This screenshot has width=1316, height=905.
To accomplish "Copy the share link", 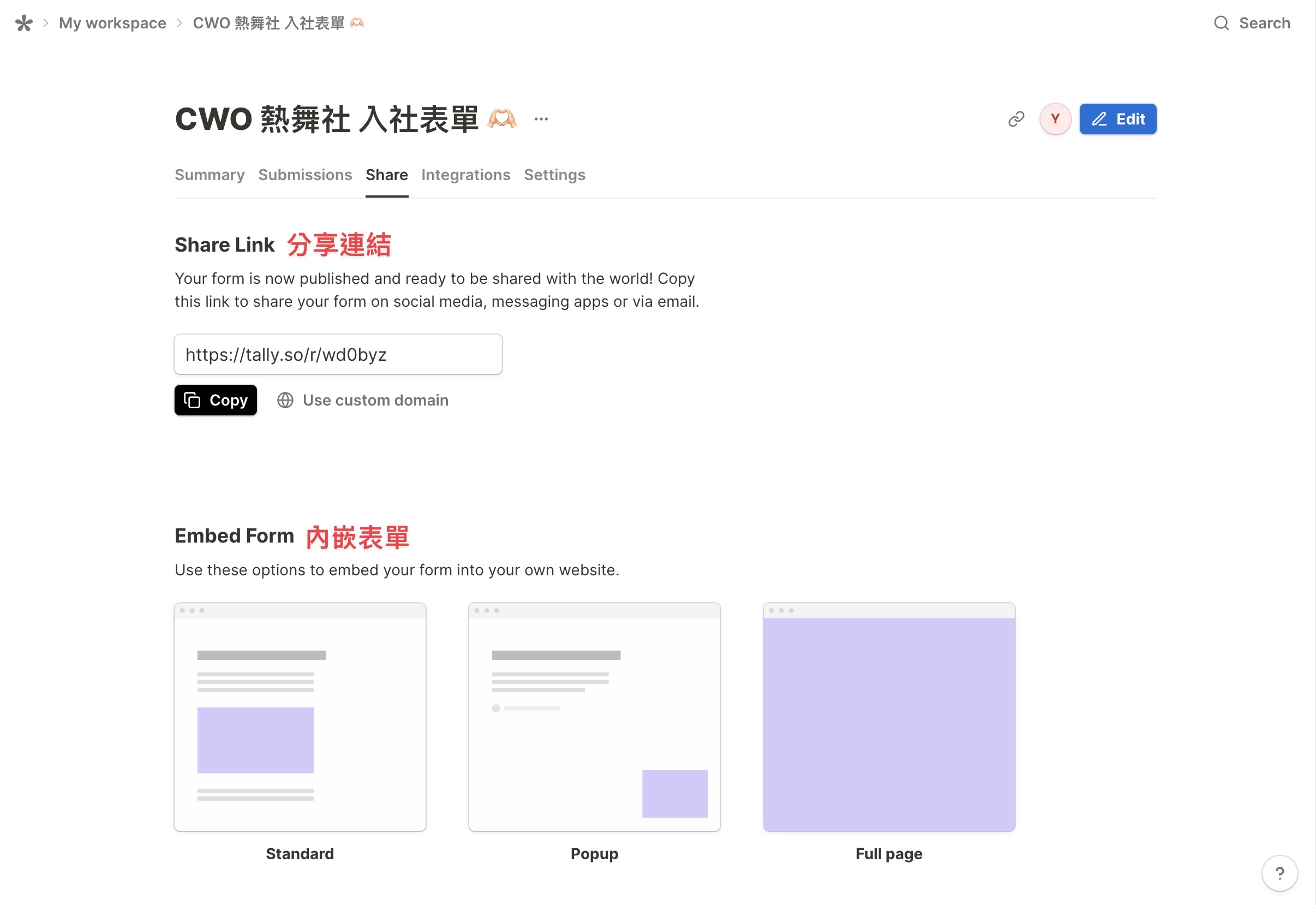I will click(216, 400).
